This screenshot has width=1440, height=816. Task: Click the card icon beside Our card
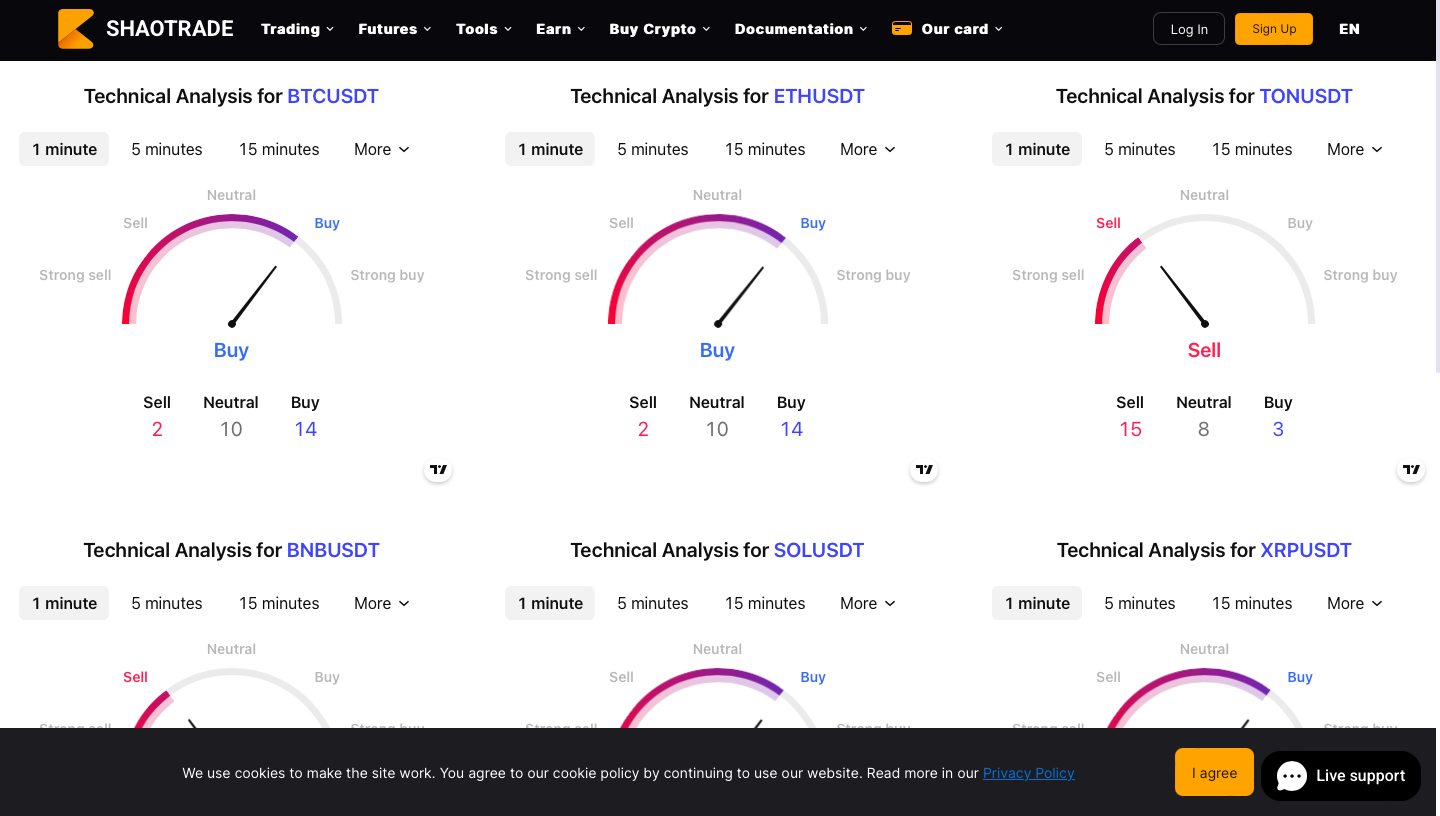tap(901, 28)
